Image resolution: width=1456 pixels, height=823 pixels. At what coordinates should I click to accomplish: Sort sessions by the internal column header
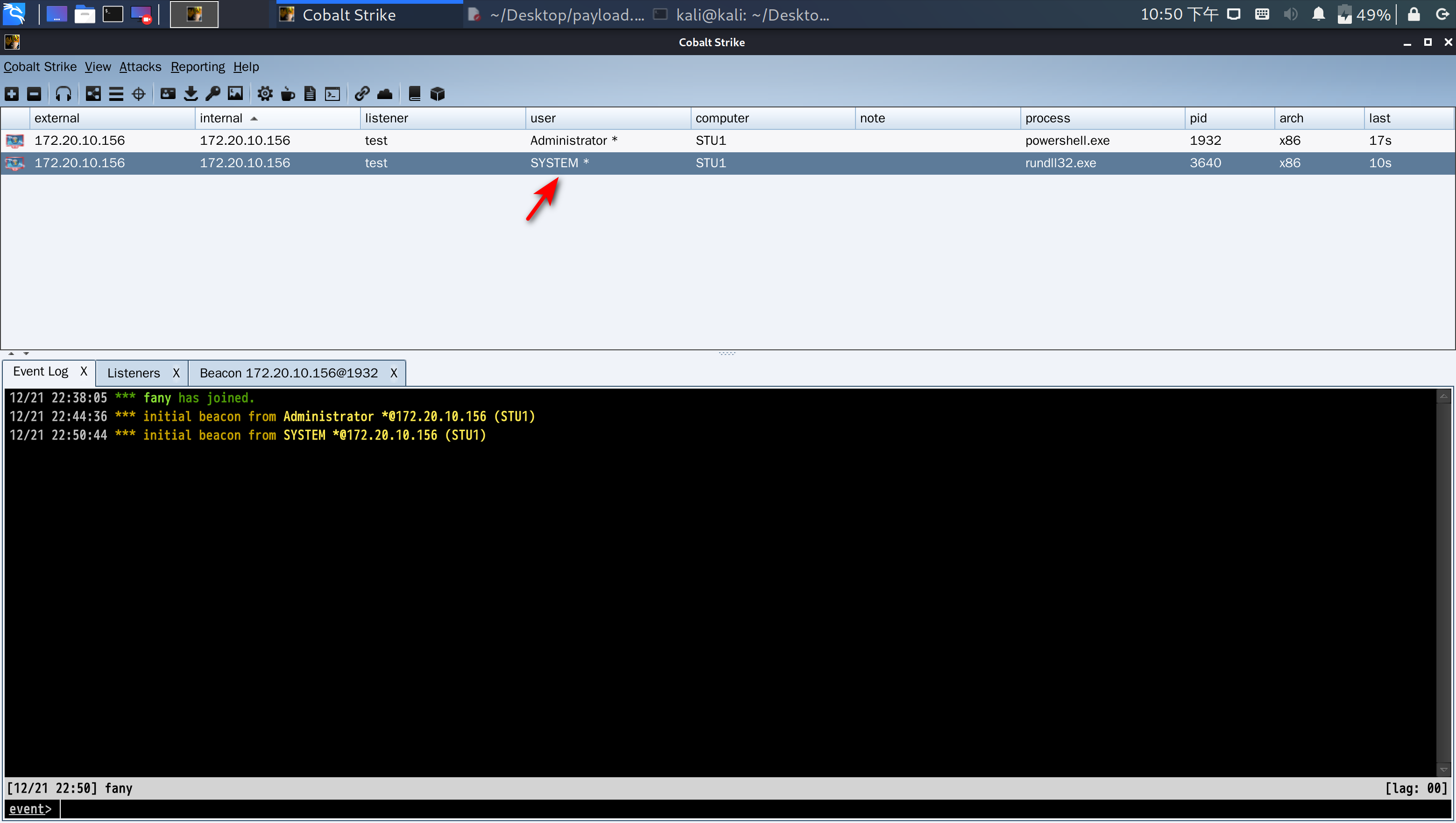click(221, 118)
